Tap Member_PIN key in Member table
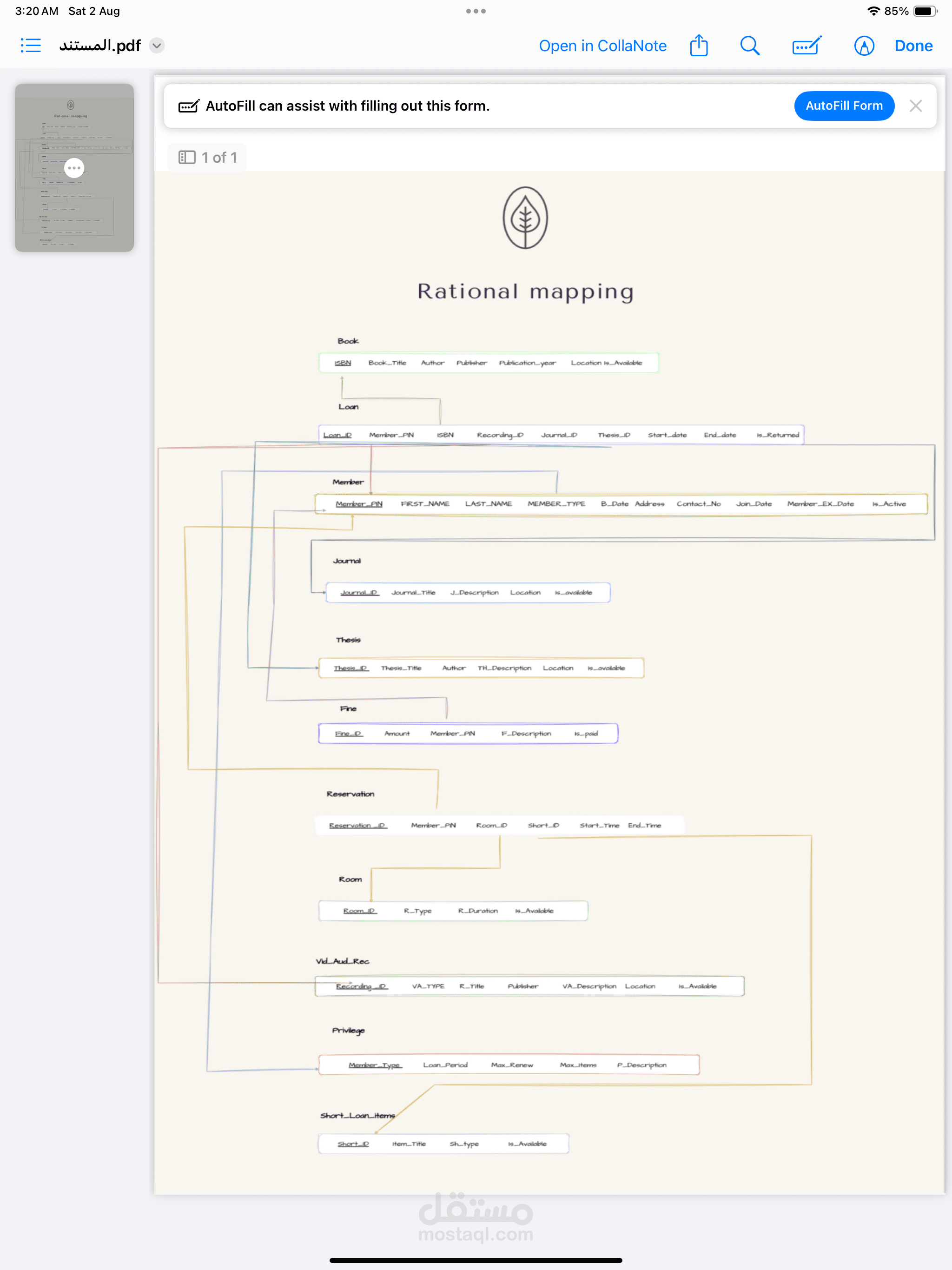 (359, 504)
